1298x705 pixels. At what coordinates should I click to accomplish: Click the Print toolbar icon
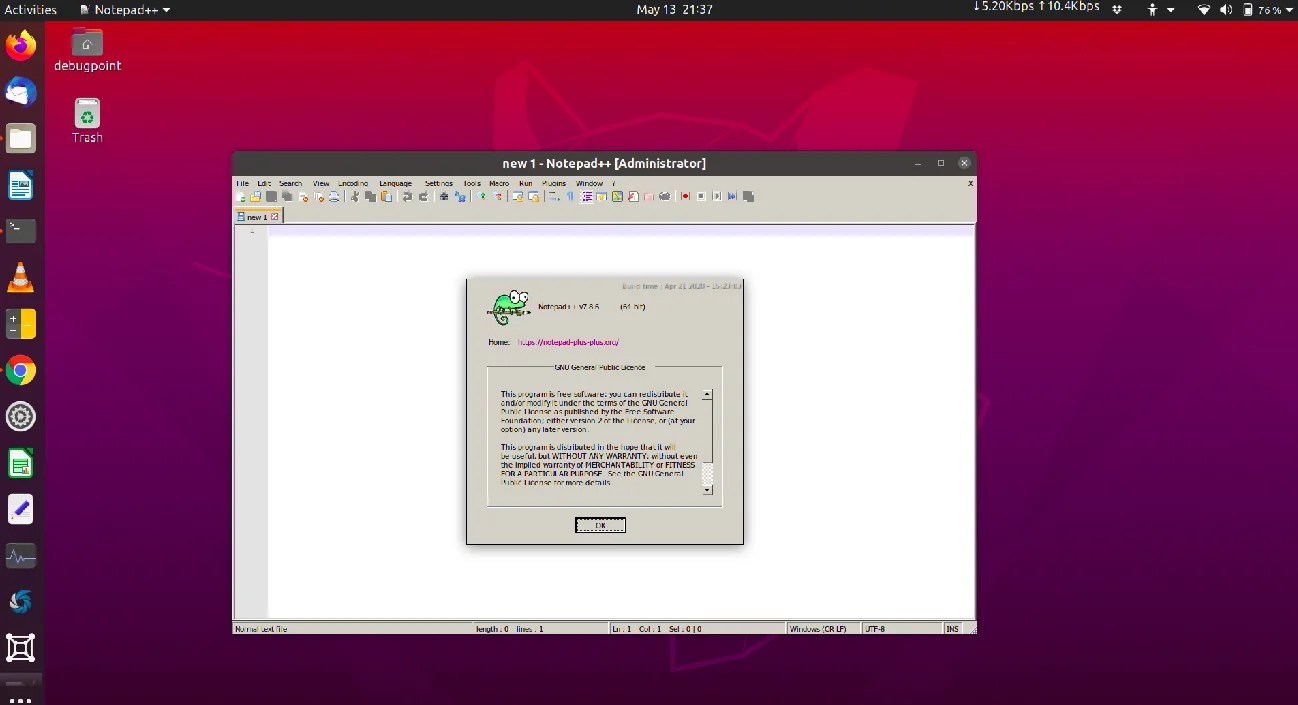[x=334, y=196]
